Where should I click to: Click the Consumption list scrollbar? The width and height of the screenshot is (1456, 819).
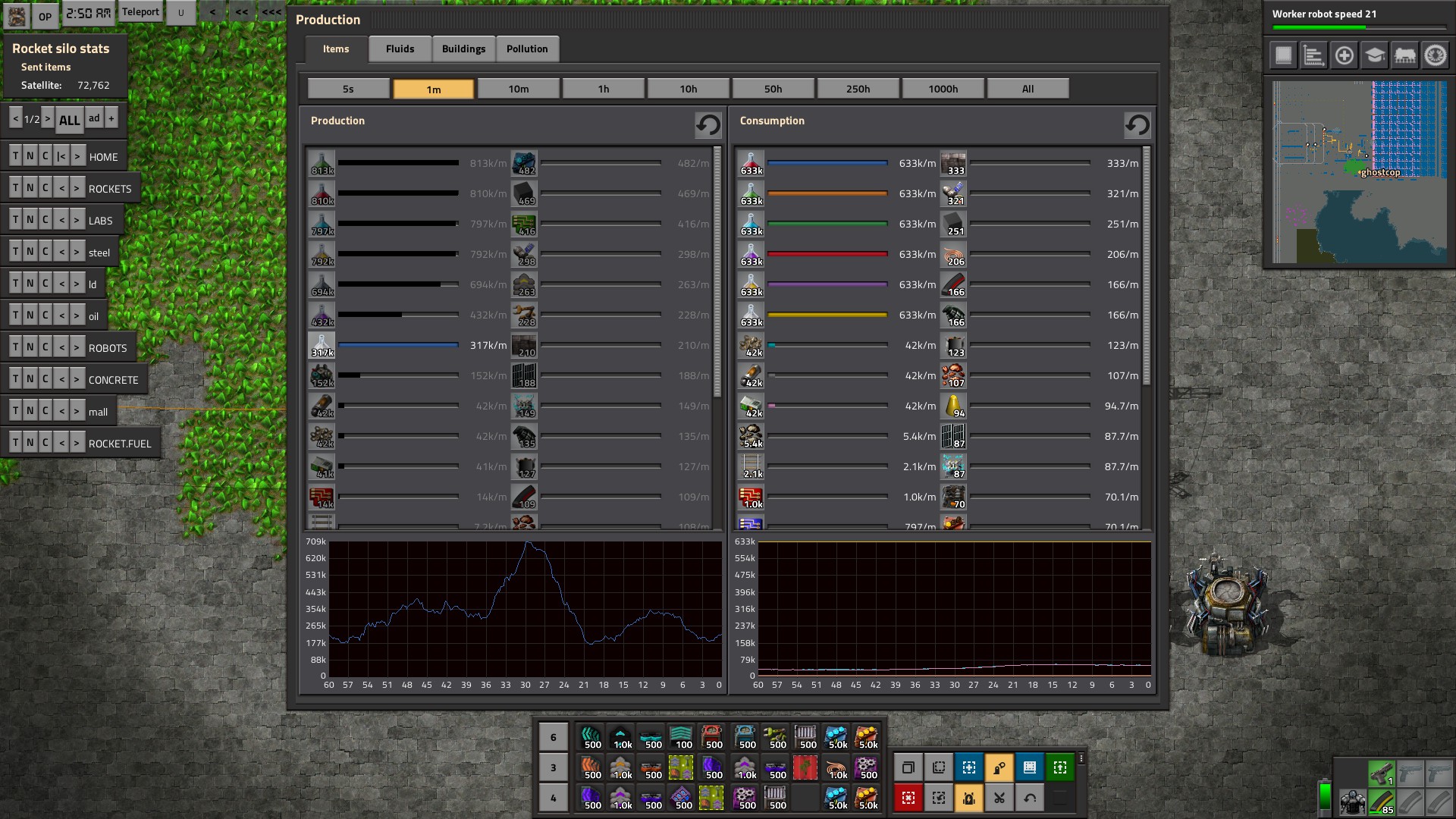pyautogui.click(x=1146, y=265)
